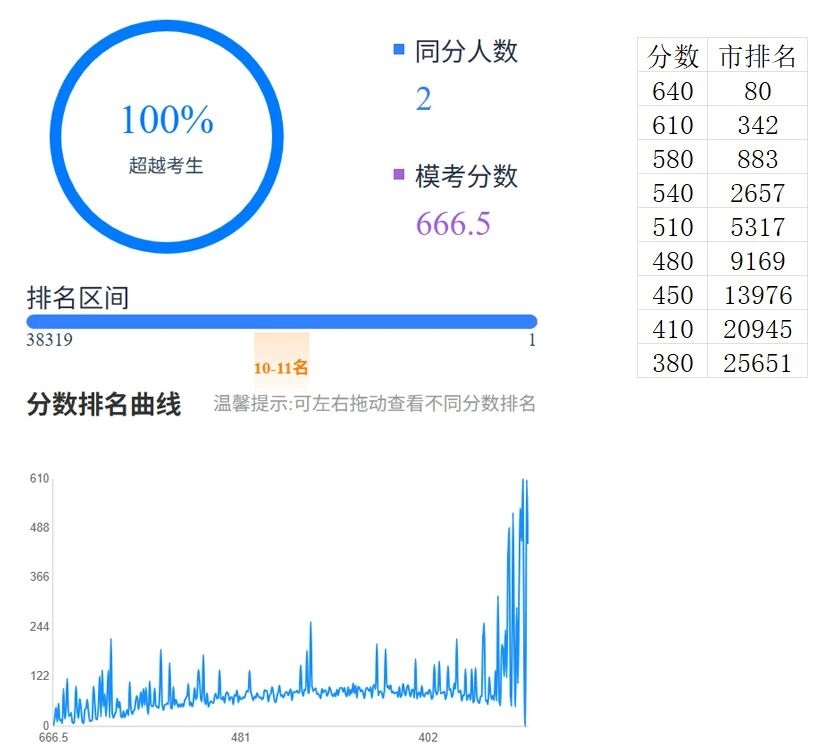The image size is (832, 756).
Task: Click the blue 排名区间 progress bar
Action: coord(281,321)
